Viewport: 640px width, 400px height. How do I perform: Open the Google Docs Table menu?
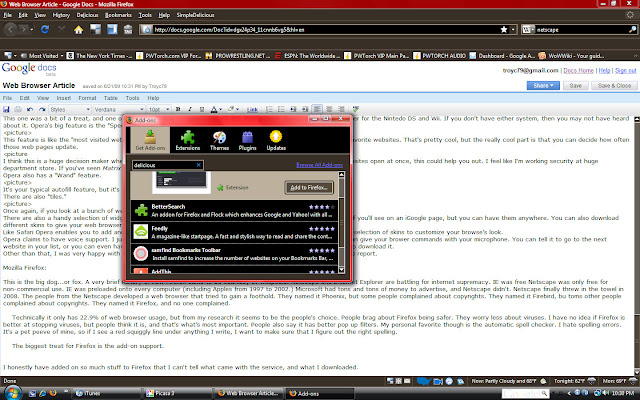(111, 98)
